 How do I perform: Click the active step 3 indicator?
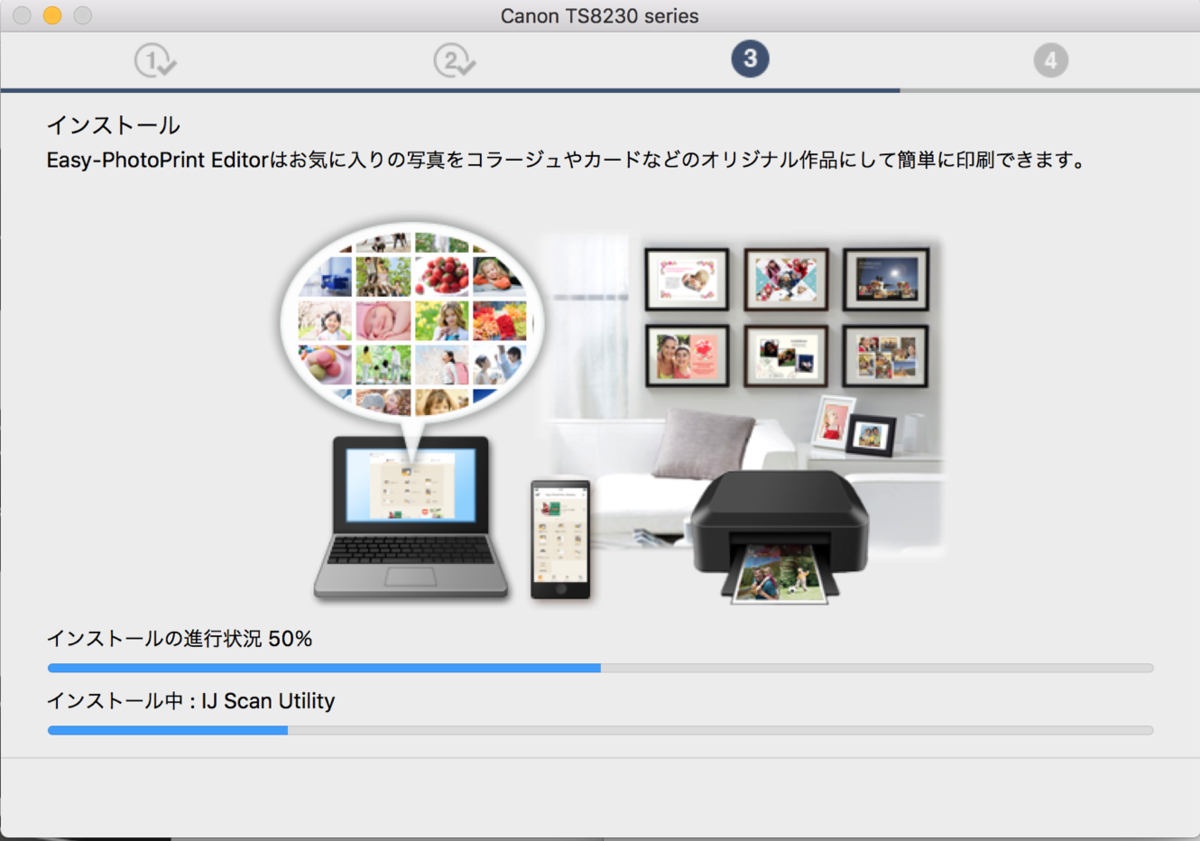(750, 60)
